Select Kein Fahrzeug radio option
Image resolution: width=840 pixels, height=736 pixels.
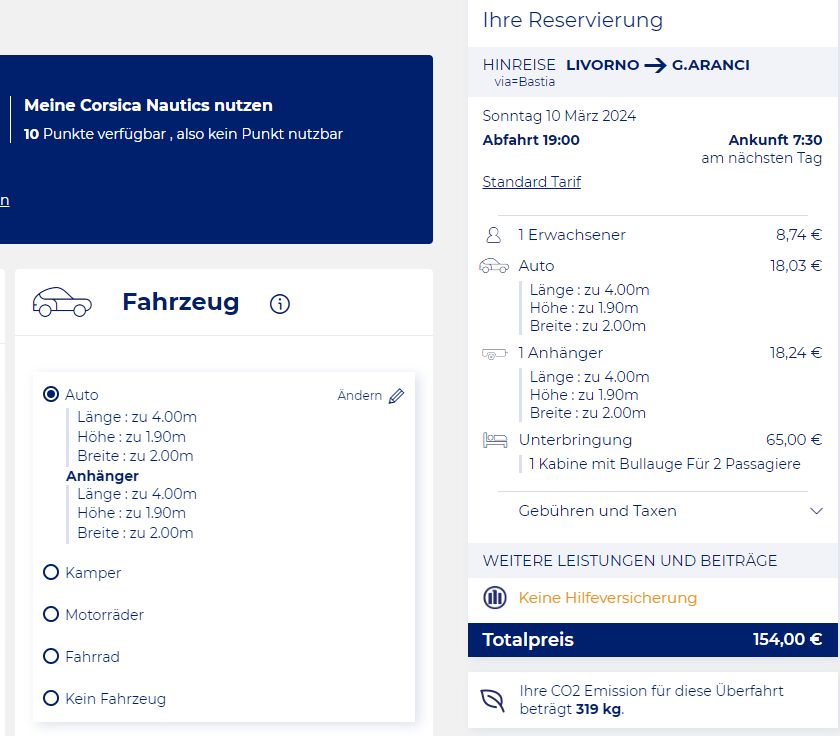pos(51,698)
